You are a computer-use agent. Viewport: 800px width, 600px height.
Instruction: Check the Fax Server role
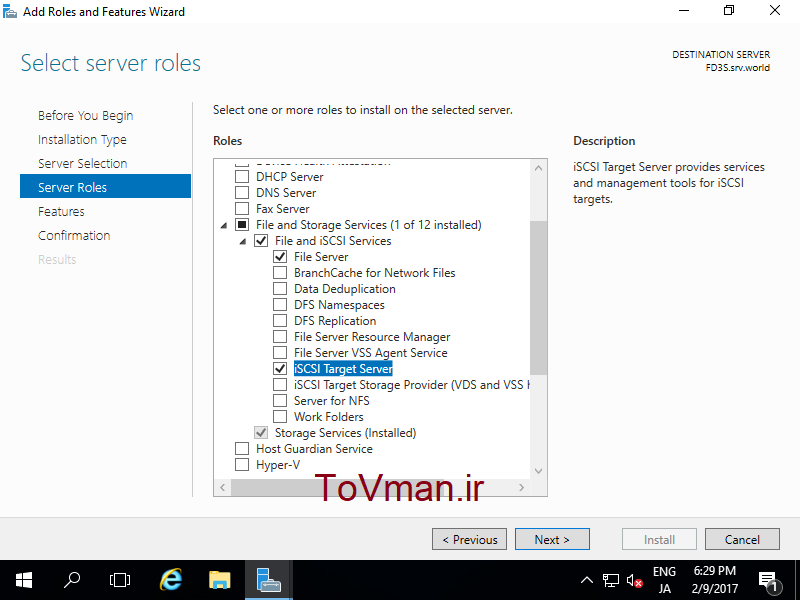(x=242, y=208)
